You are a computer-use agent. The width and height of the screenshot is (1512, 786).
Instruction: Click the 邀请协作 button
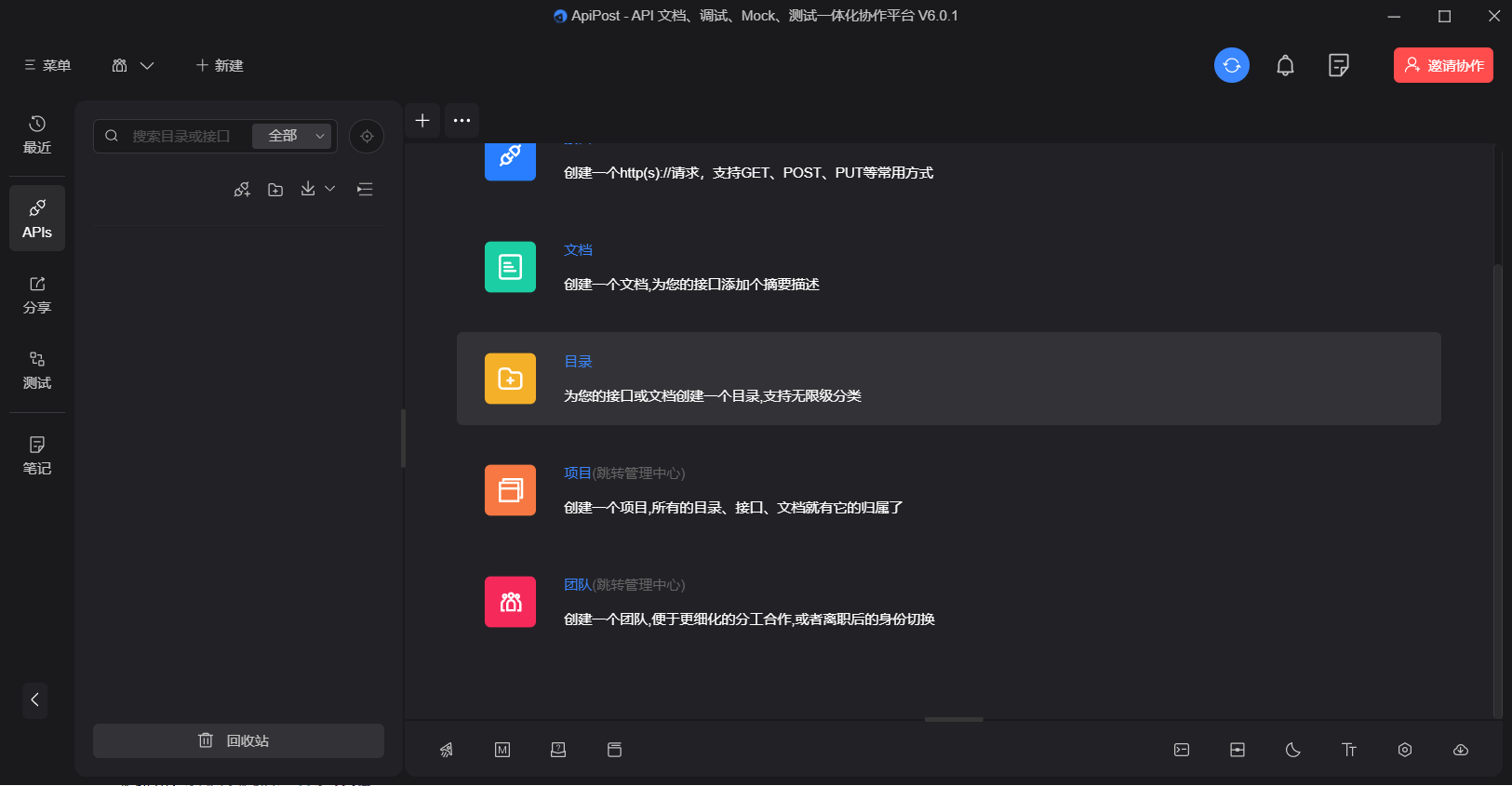(1443, 65)
